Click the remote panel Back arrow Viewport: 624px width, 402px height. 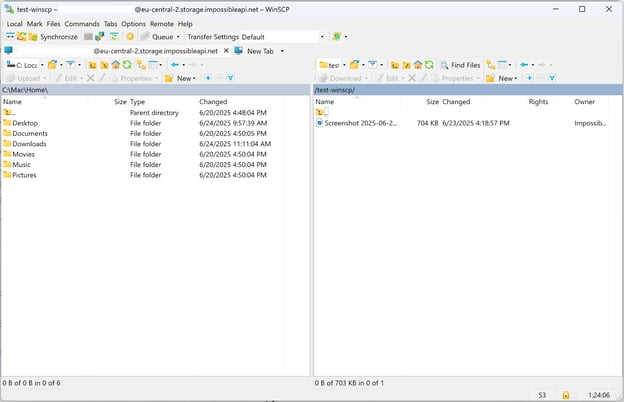[524, 65]
